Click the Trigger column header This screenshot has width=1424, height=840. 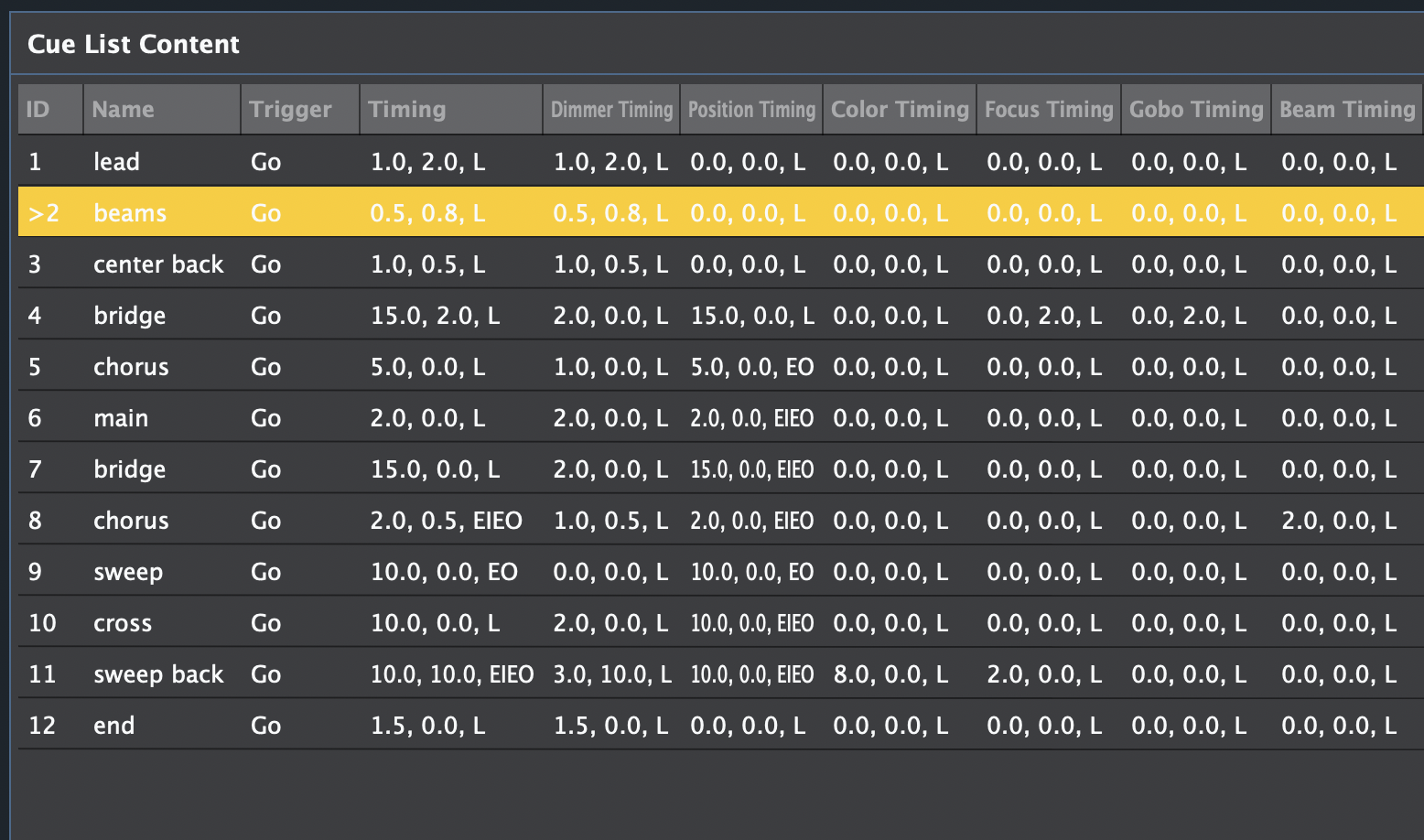(290, 110)
